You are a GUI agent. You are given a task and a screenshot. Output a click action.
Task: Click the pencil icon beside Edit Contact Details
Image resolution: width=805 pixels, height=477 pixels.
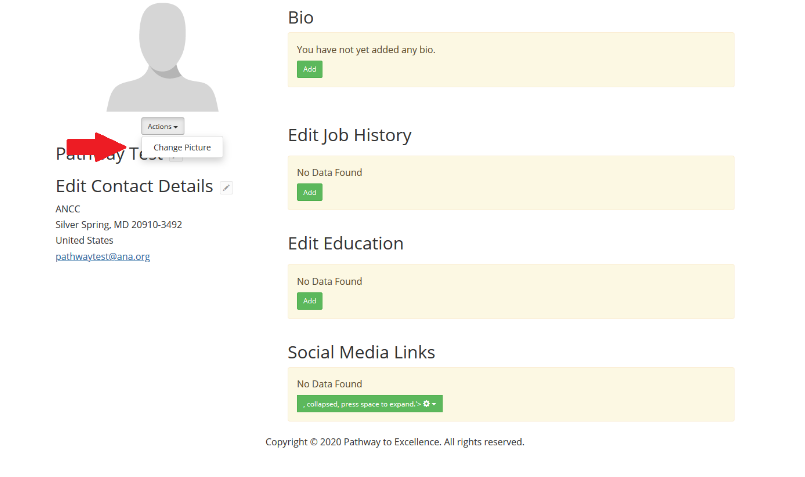[227, 187]
